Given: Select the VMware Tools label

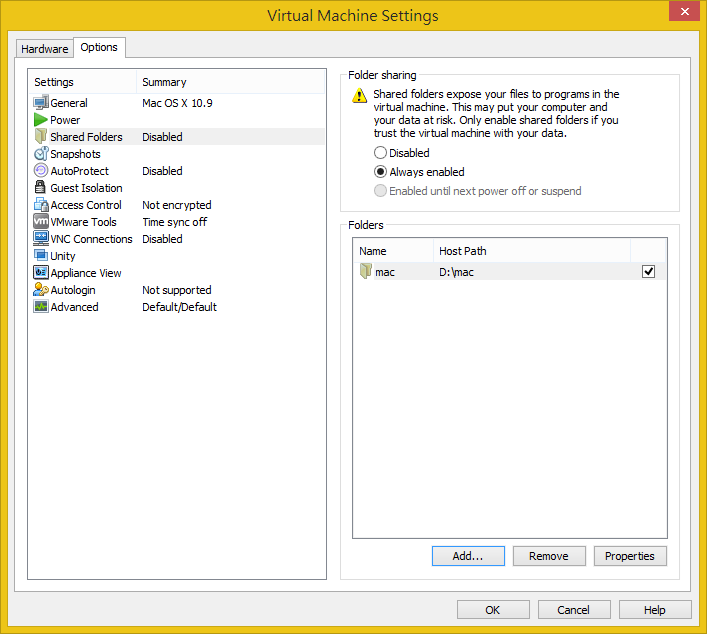Looking at the screenshot, I should [83, 222].
